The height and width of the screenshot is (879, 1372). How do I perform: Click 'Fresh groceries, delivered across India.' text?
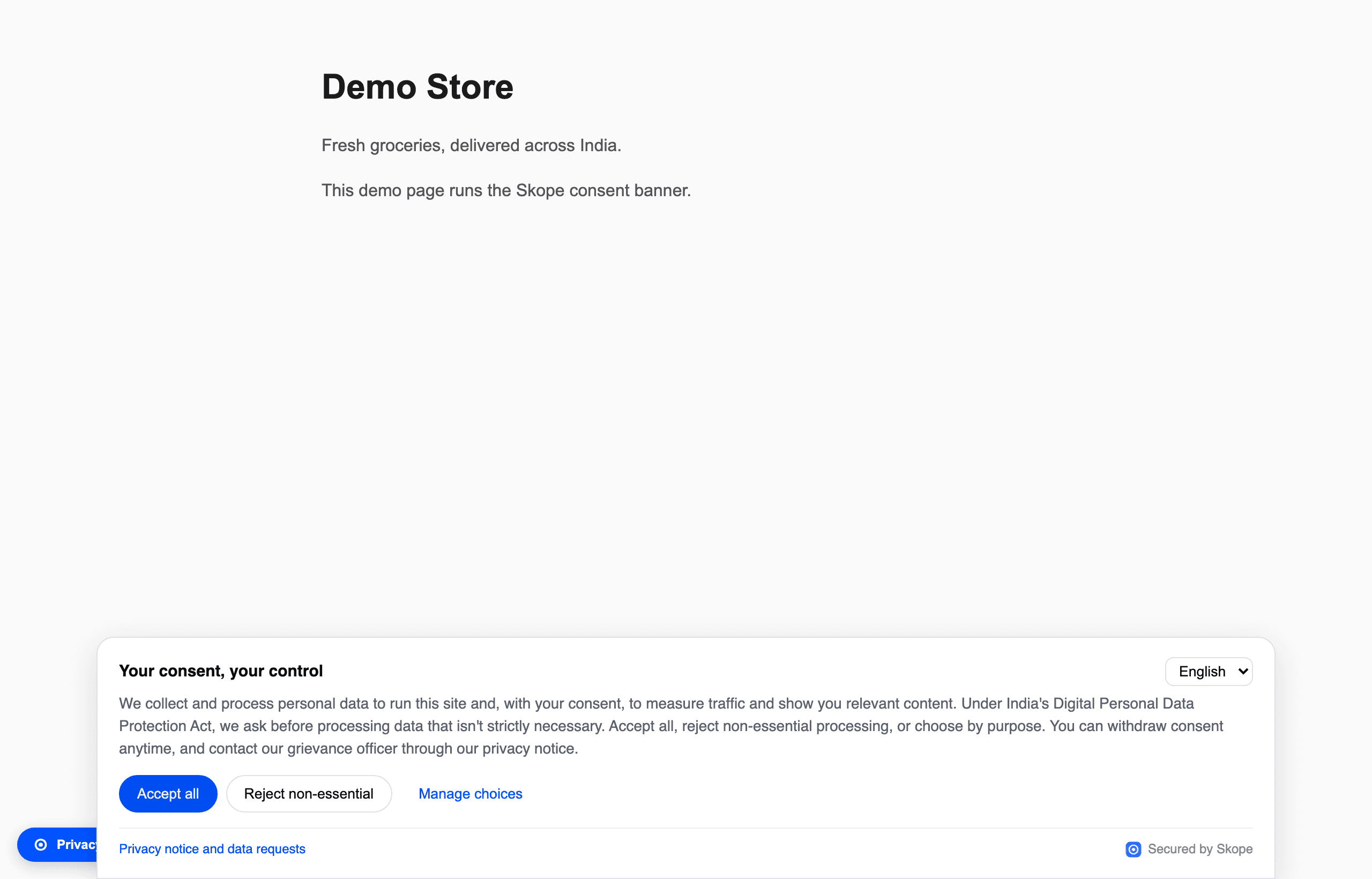(472, 146)
